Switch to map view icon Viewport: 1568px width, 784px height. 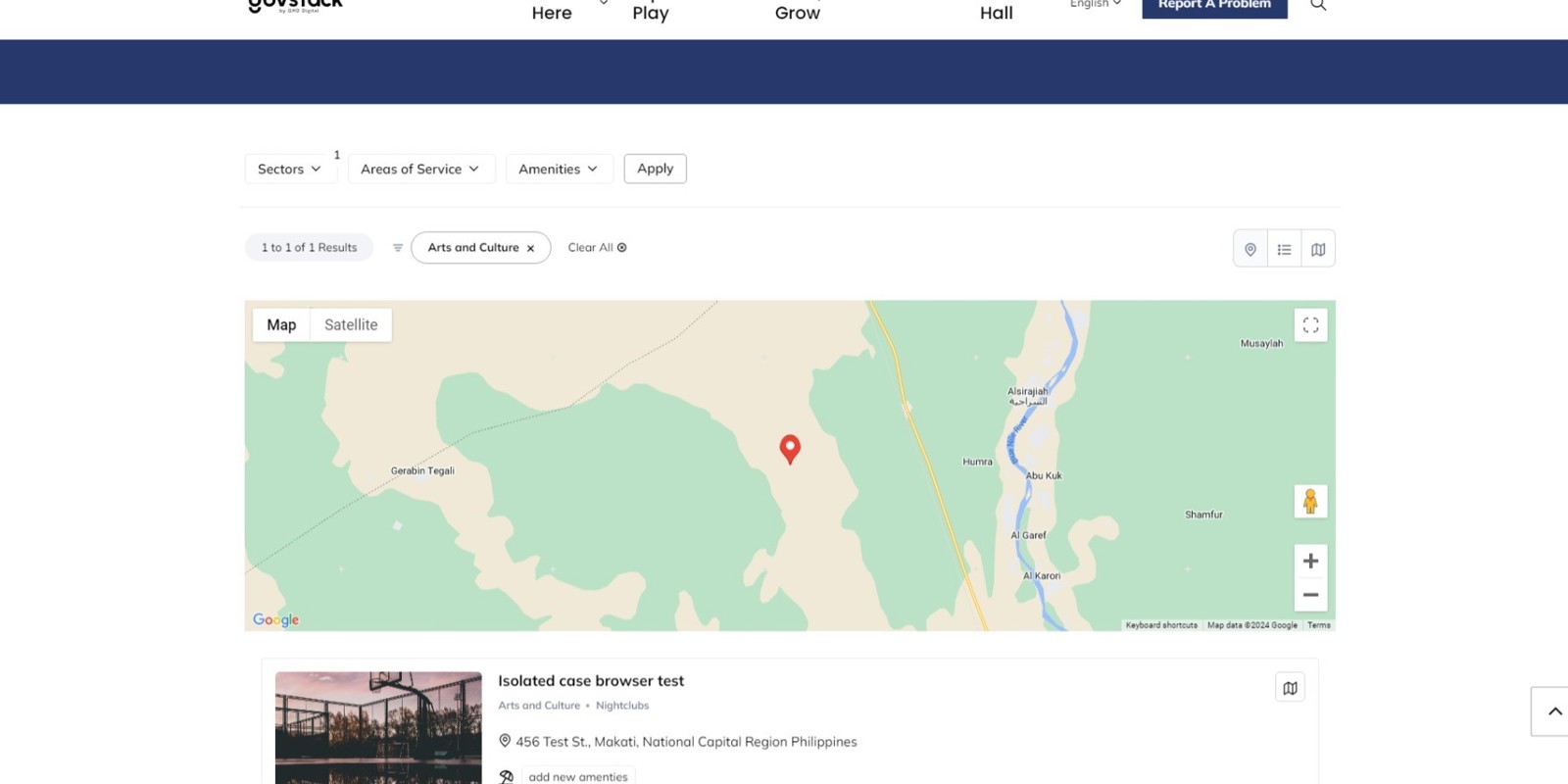1318,249
